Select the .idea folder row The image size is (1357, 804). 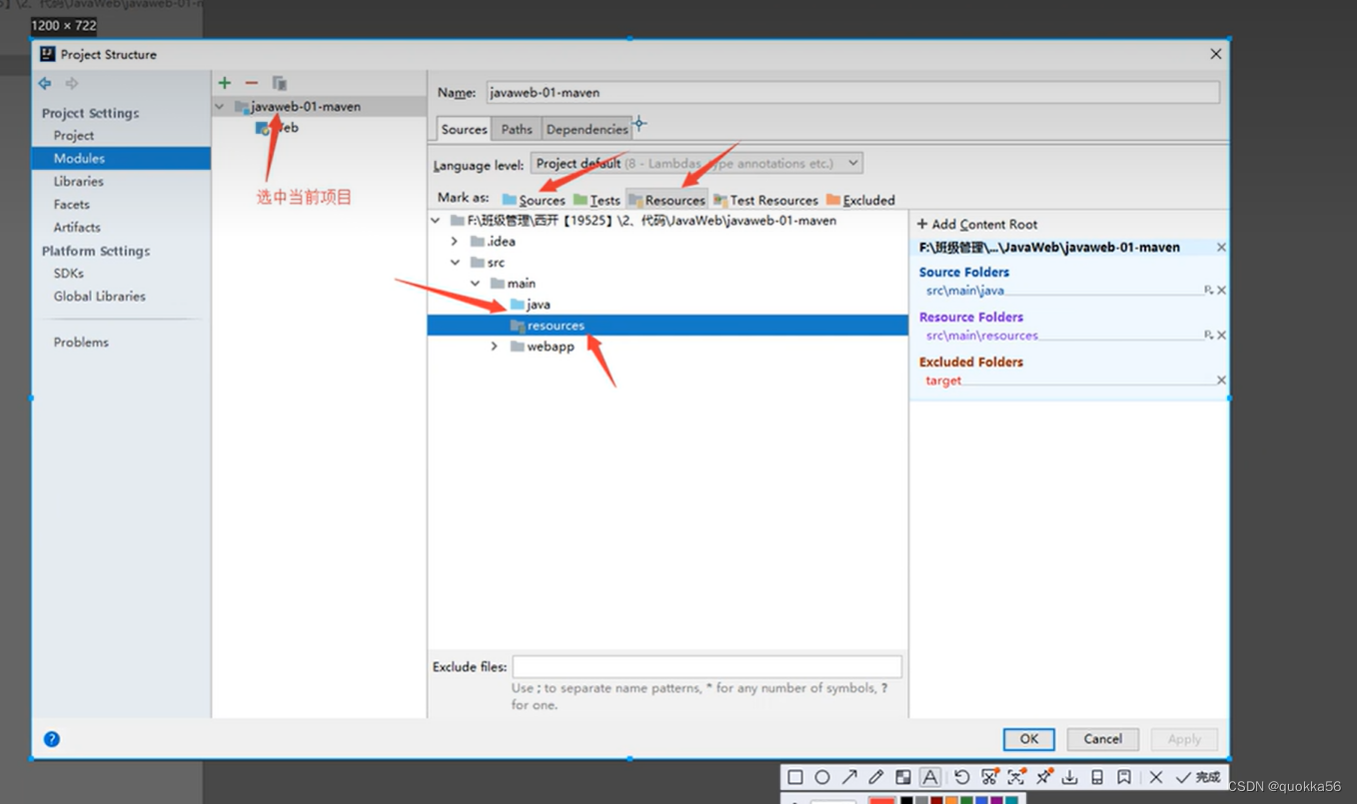point(668,242)
